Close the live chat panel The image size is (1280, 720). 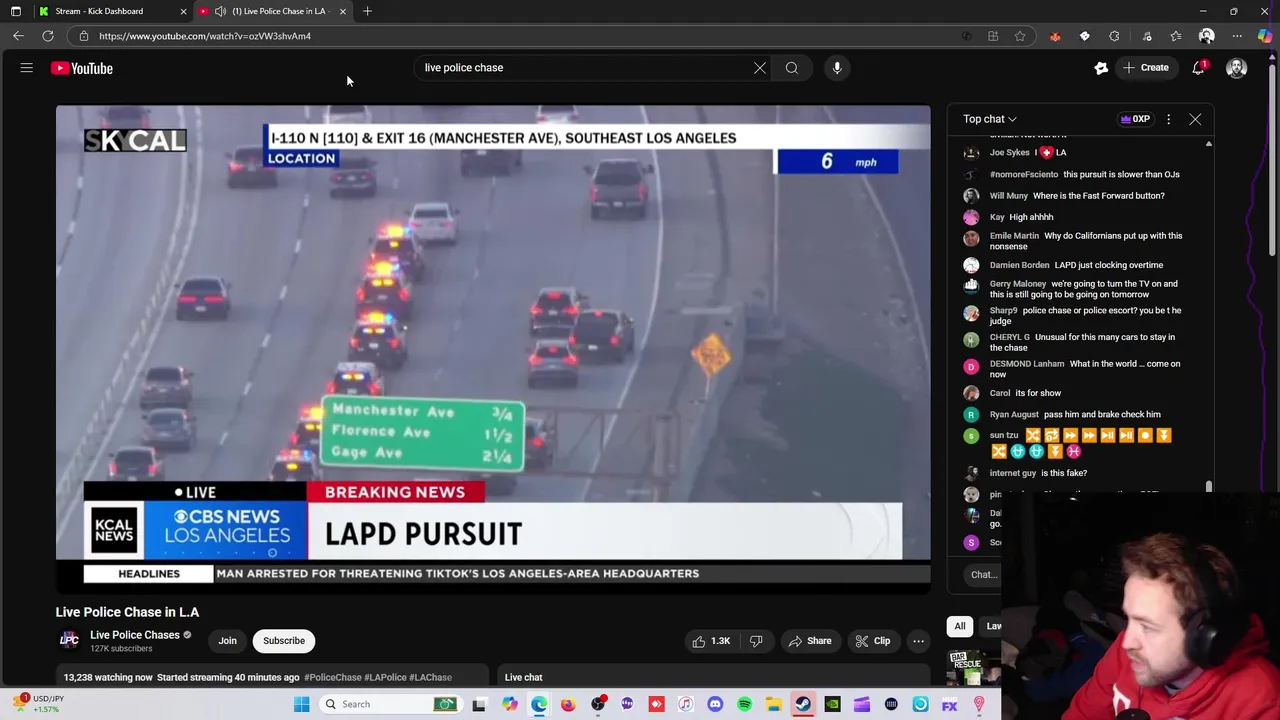tap(1195, 119)
